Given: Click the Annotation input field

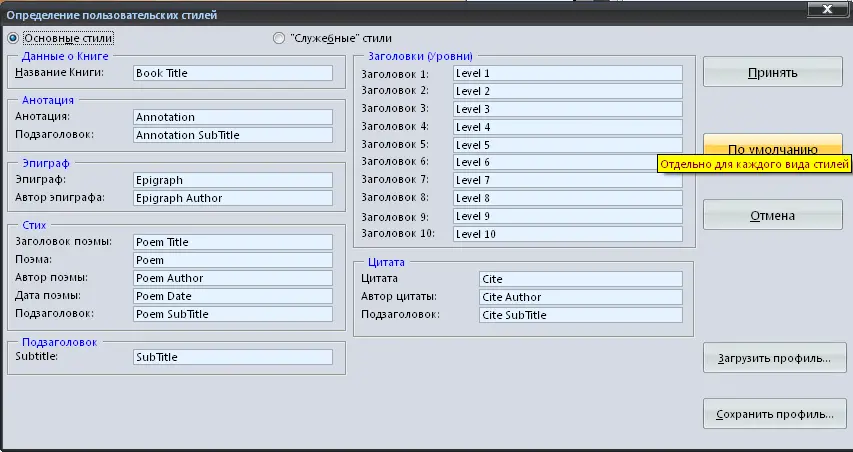Looking at the screenshot, I should coord(233,117).
